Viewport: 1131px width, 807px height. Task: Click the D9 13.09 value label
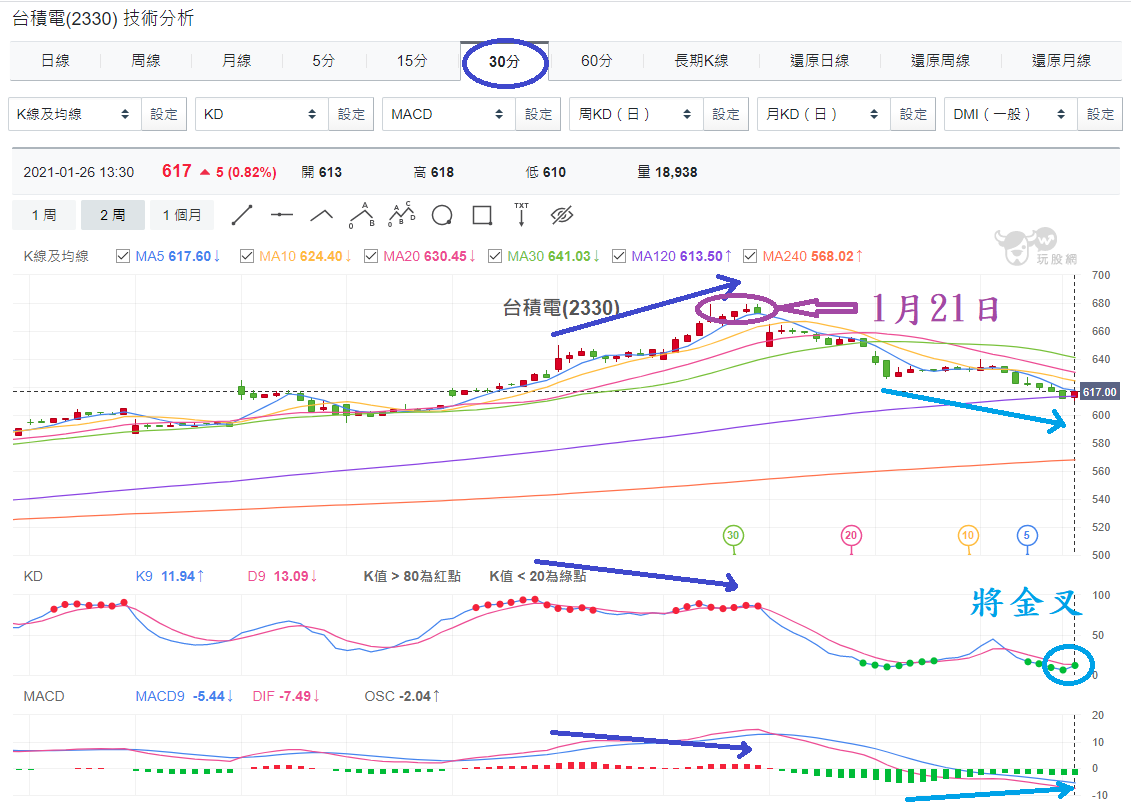[283, 576]
